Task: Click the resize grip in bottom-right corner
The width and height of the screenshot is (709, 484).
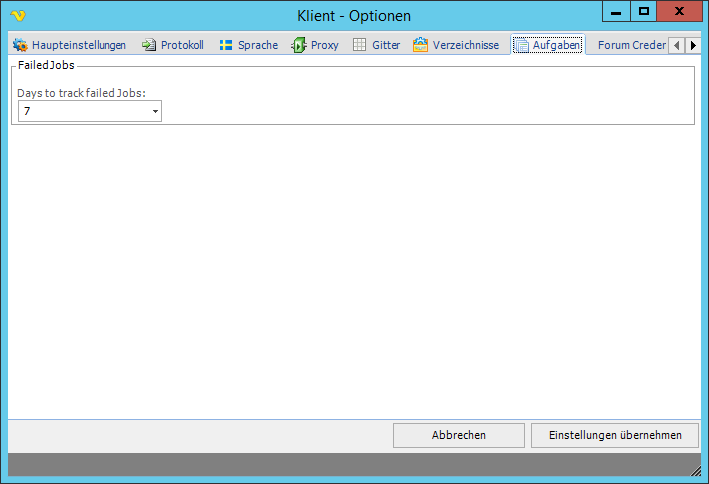Action: (695, 470)
